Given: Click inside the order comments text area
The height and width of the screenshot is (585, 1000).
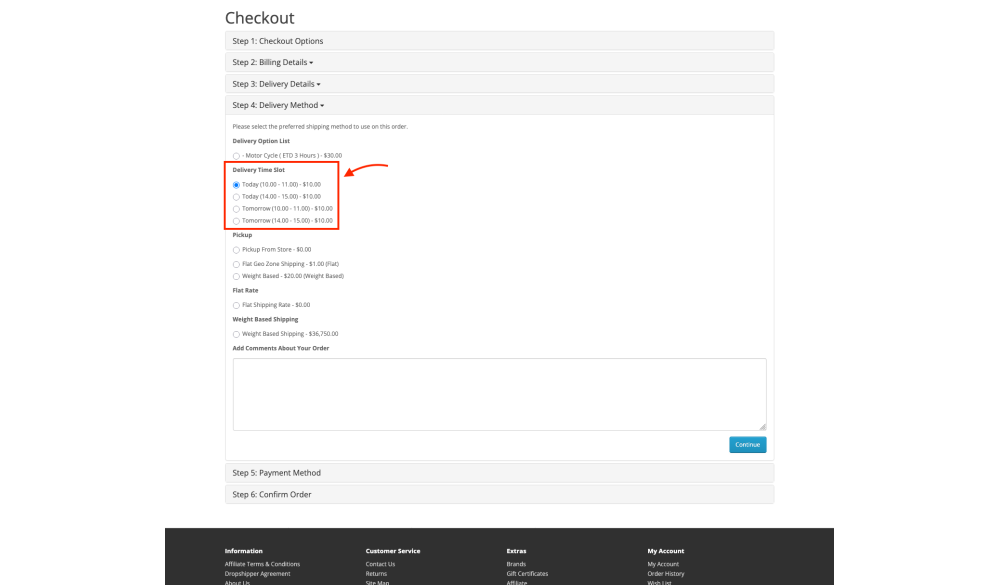Looking at the screenshot, I should pos(499,394).
